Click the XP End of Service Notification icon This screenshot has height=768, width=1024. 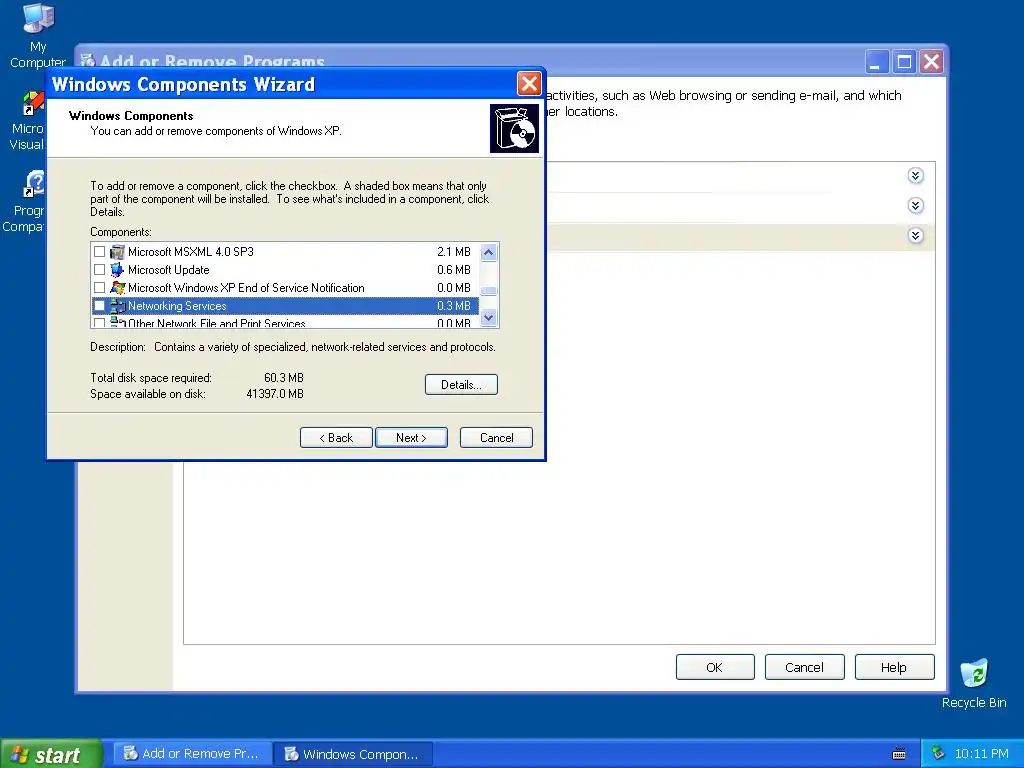point(118,288)
